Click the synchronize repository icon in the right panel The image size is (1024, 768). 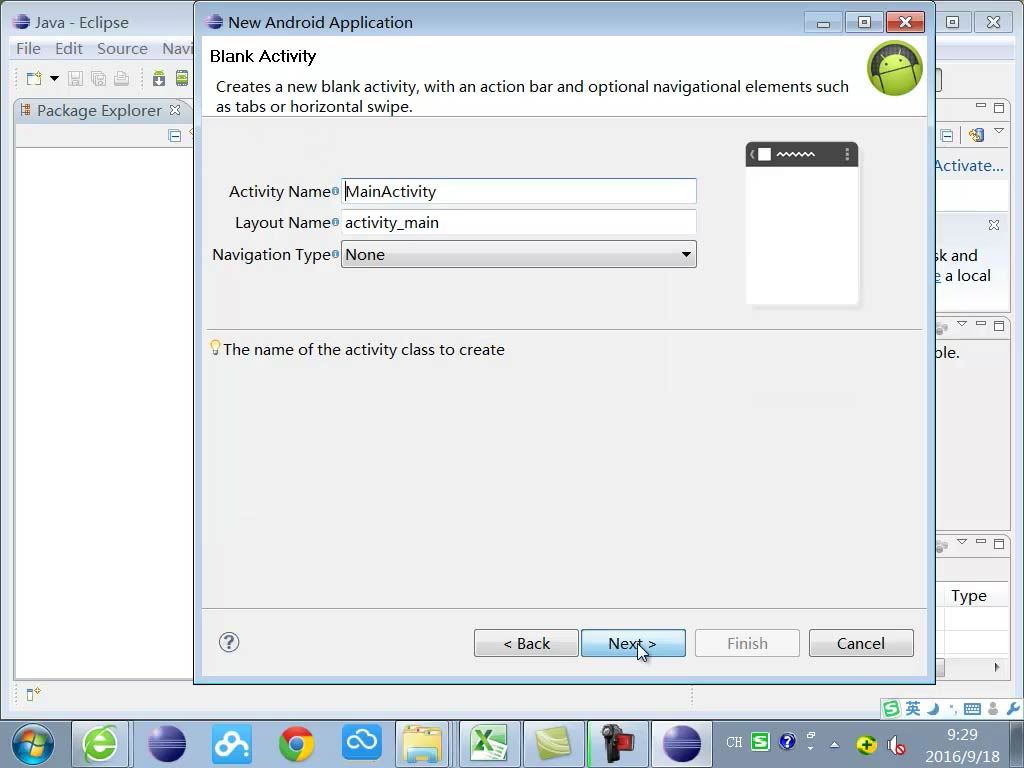(x=976, y=135)
